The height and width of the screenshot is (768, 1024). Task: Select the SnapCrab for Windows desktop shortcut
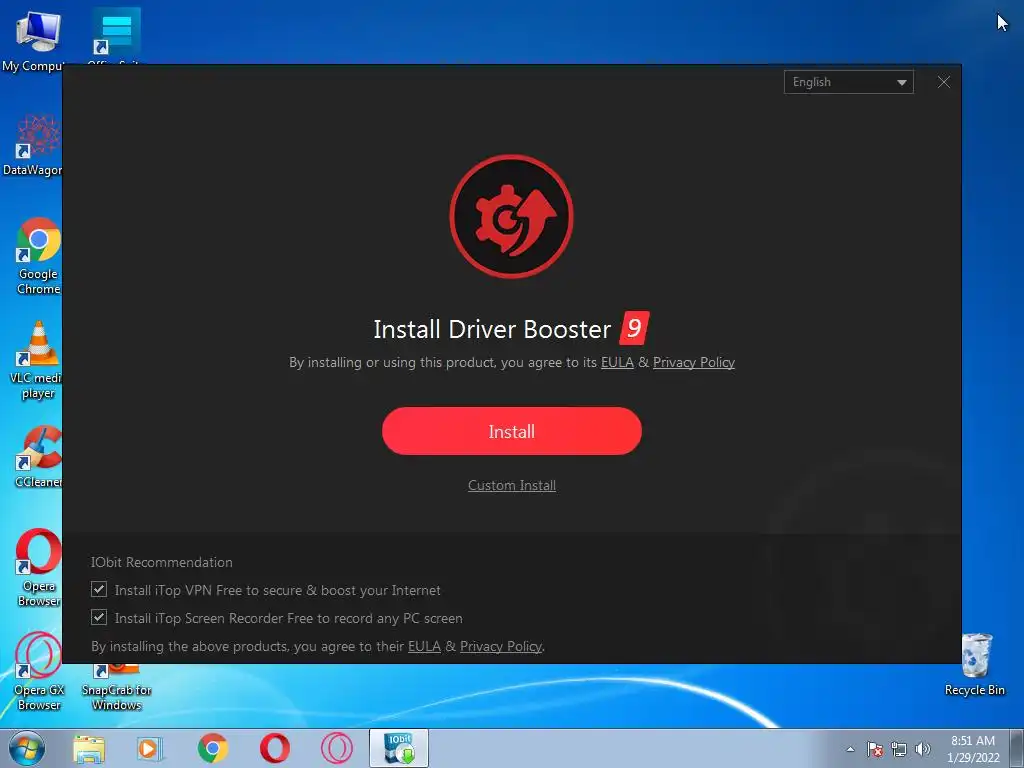[x=116, y=687]
